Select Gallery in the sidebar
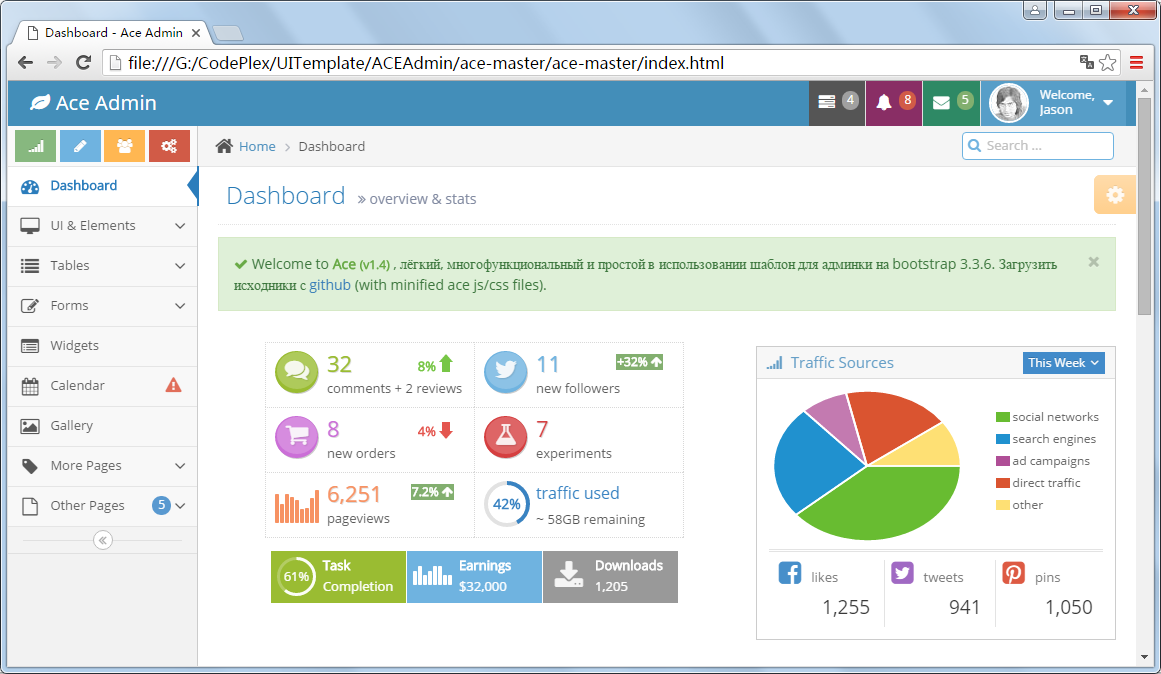 pyautogui.click(x=72, y=426)
